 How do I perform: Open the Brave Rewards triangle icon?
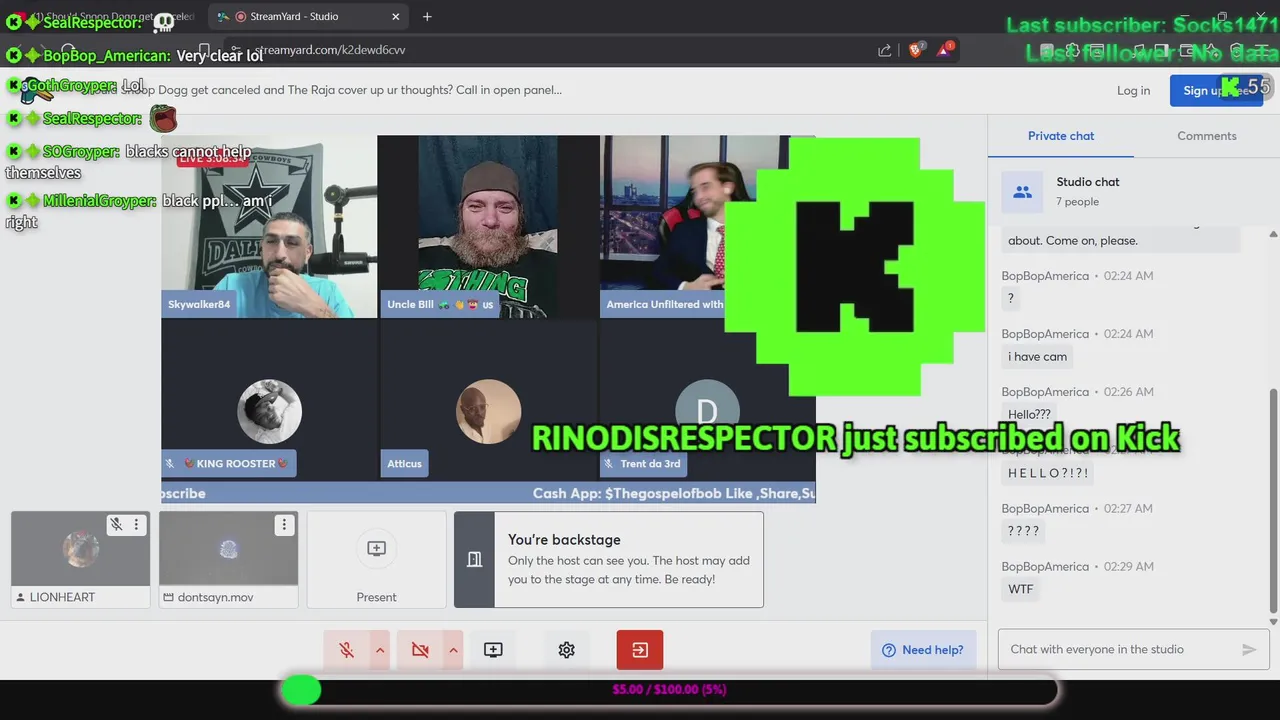click(x=943, y=49)
